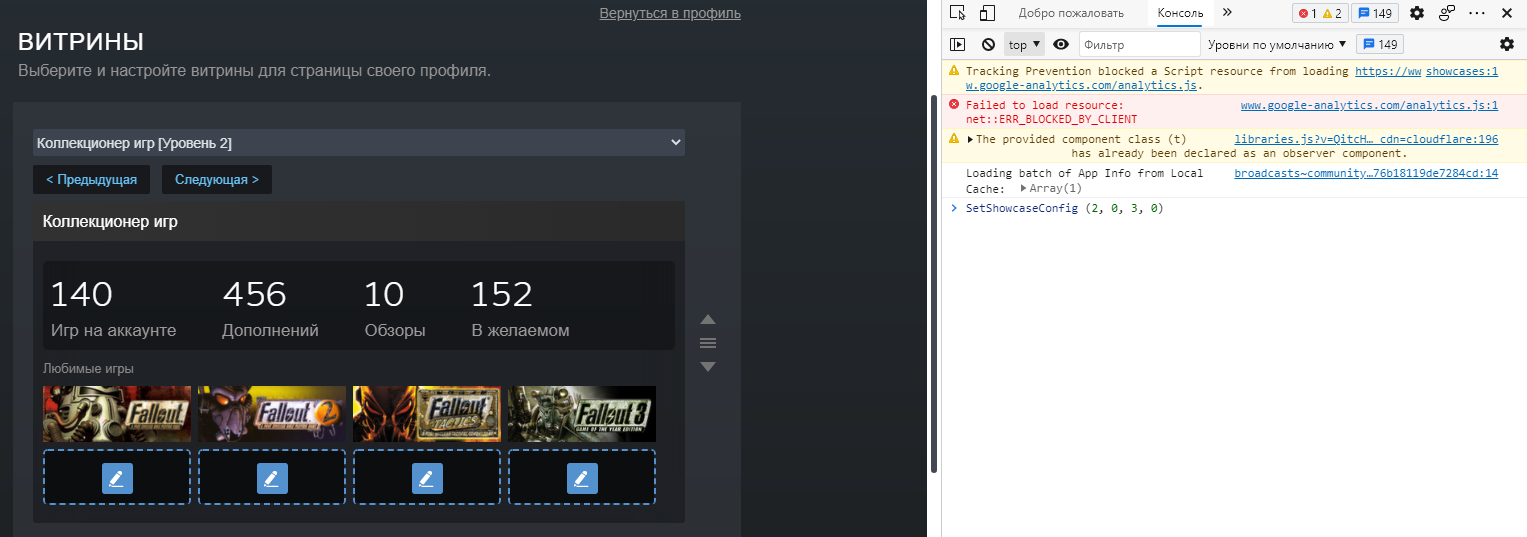The height and width of the screenshot is (537, 1527).
Task: Open the top context dropdown
Action: pos(1024,44)
